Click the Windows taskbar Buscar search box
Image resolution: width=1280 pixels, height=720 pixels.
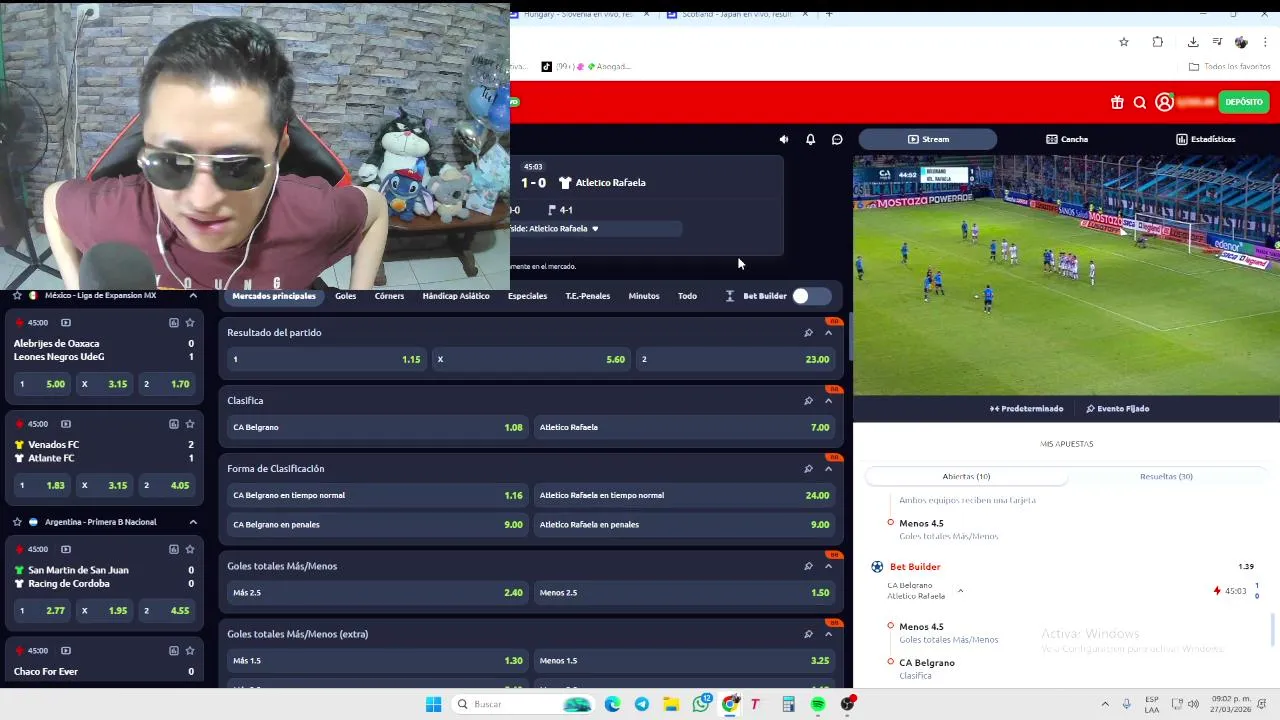(523, 704)
